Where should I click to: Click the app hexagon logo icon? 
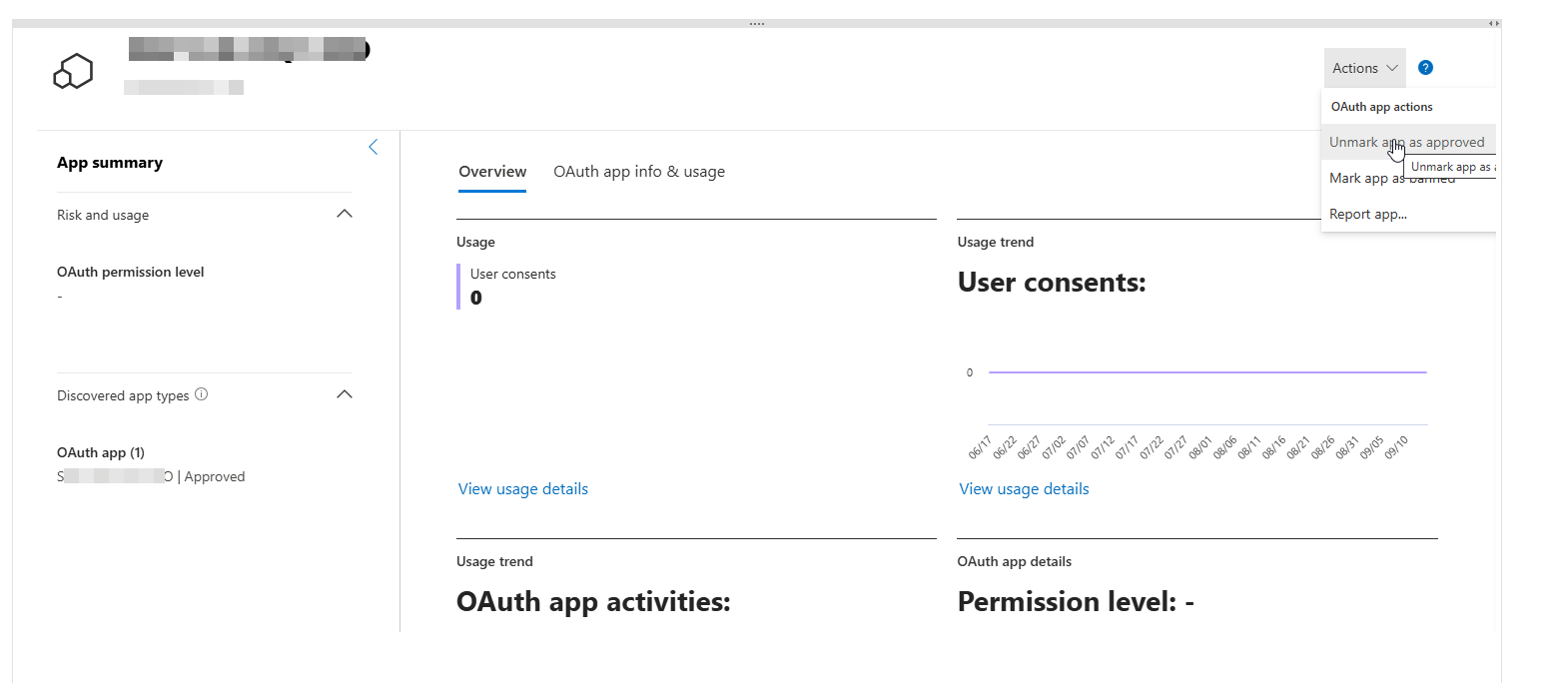tap(73, 72)
